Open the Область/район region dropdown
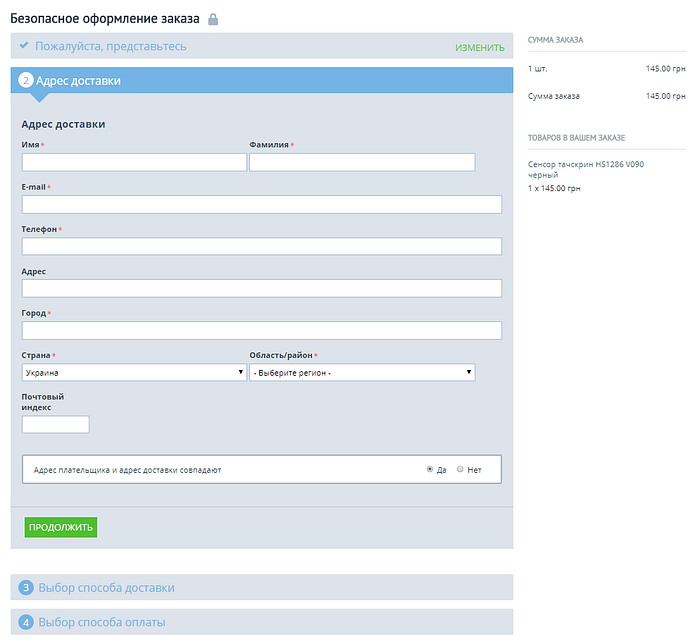This screenshot has height=642, width=700. point(362,373)
